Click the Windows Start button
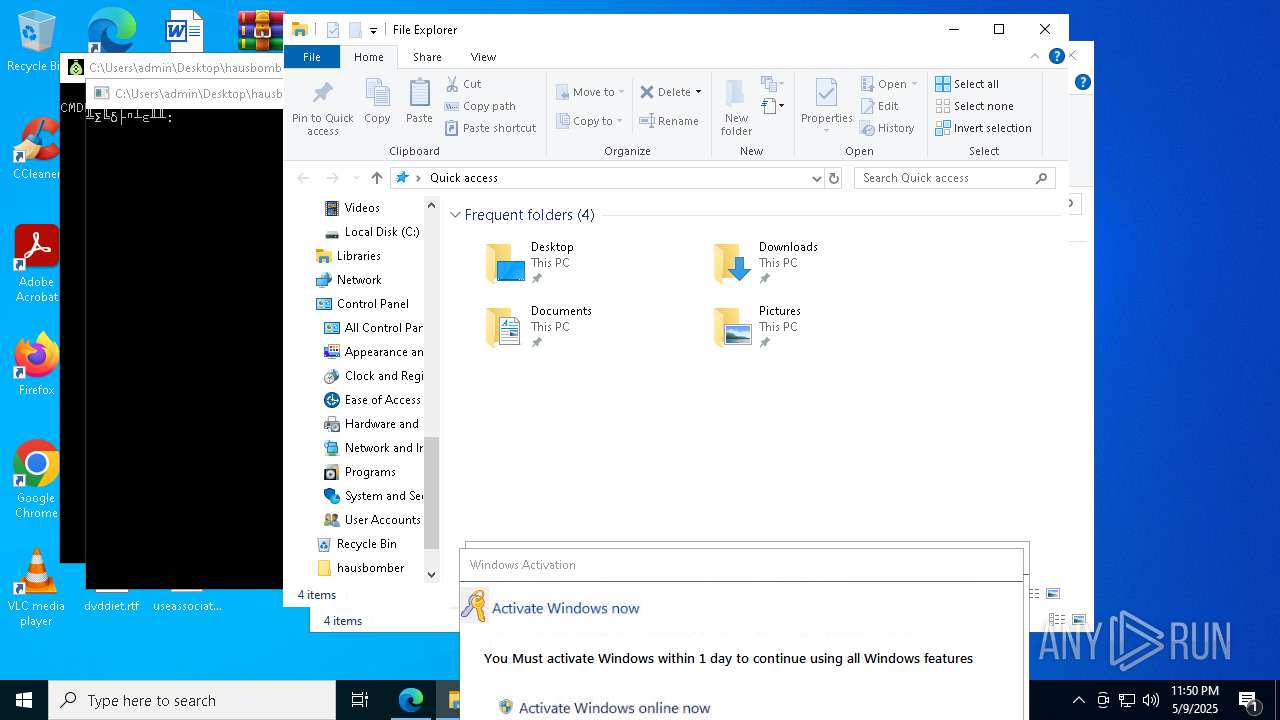Image resolution: width=1280 pixels, height=720 pixels. click(24, 700)
